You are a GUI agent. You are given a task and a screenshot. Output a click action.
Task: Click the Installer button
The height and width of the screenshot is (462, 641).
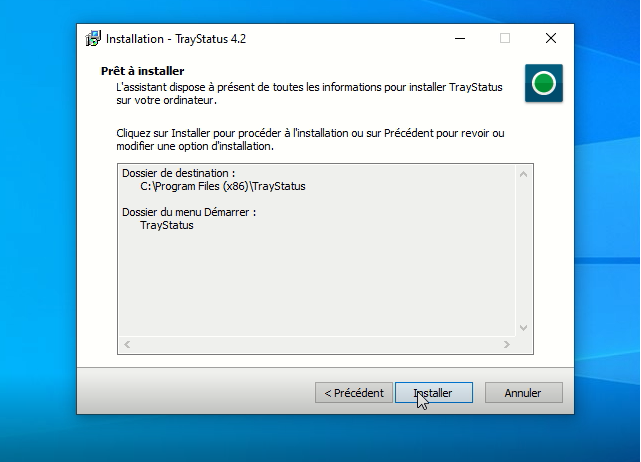(434, 392)
